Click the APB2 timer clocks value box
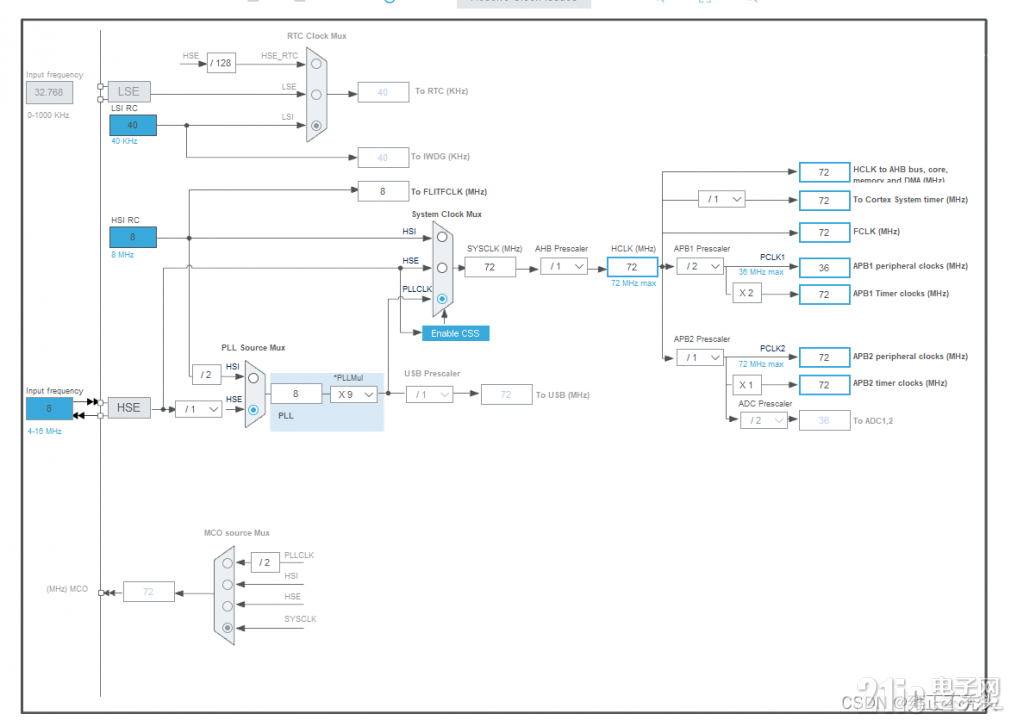Screen dimensions: 1011x720 [824, 385]
